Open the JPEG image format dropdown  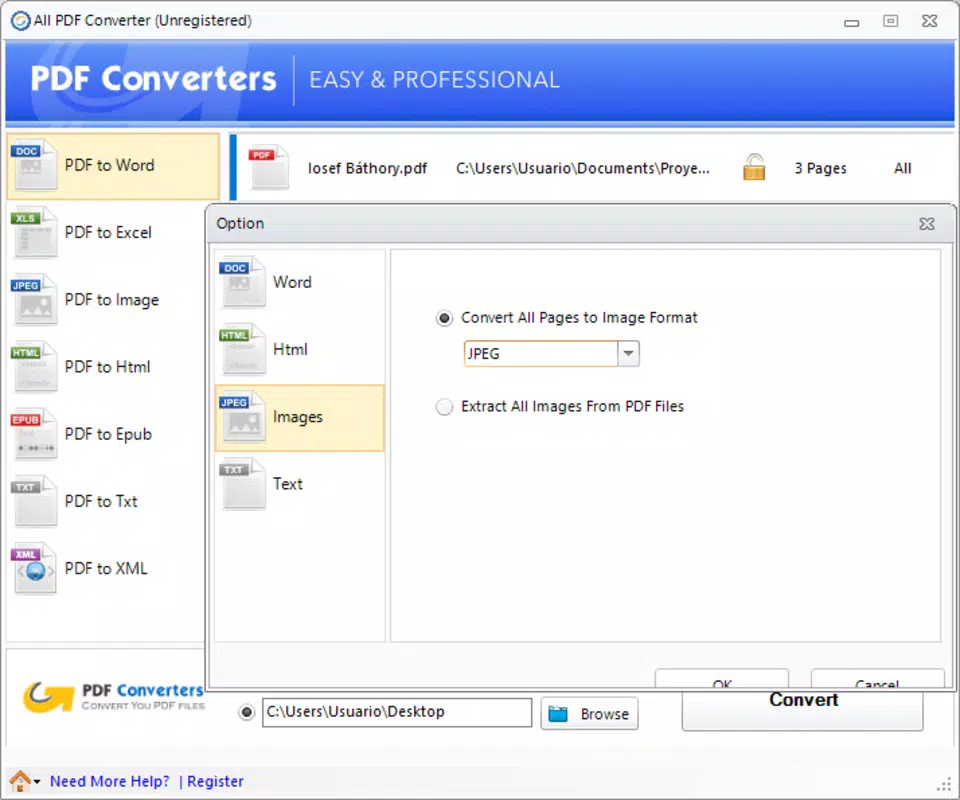[x=628, y=354]
